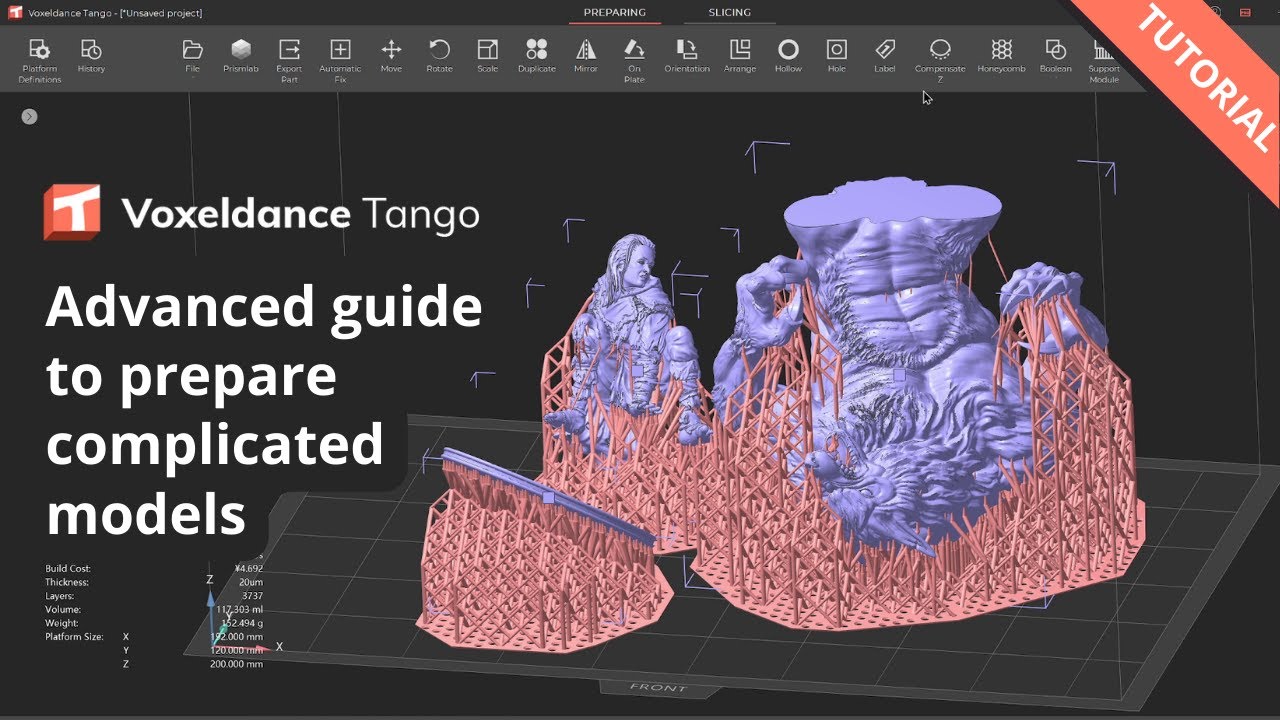
Task: Select the Prismlab printer icon
Action: click(x=240, y=56)
